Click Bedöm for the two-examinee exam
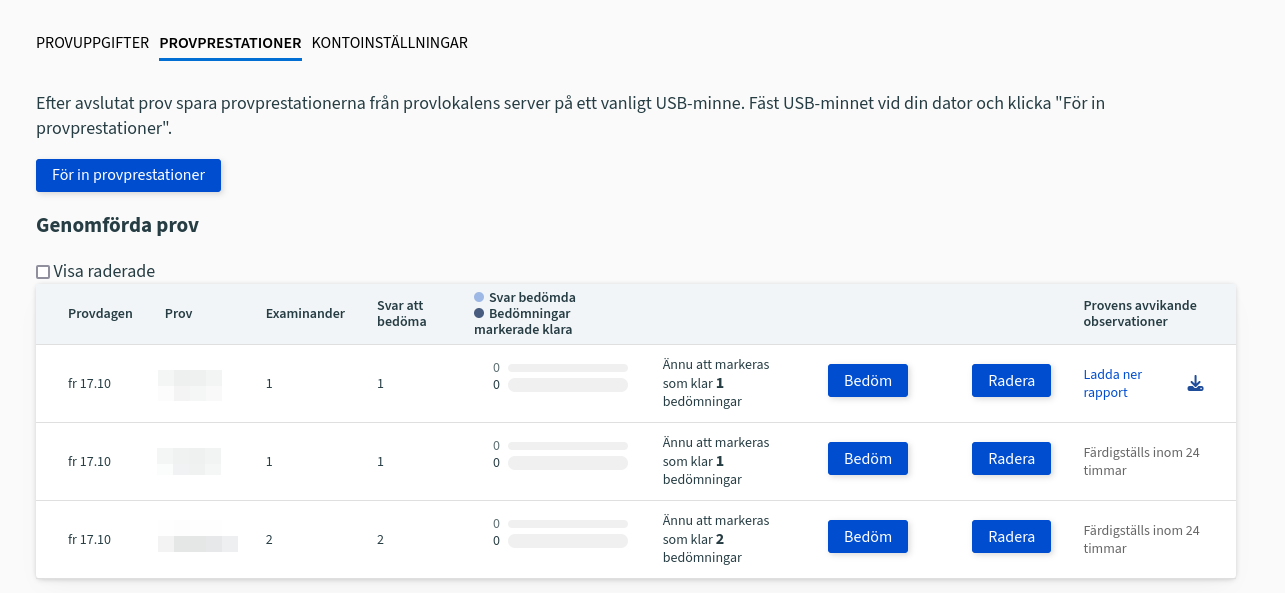The height and width of the screenshot is (593, 1285). click(868, 537)
